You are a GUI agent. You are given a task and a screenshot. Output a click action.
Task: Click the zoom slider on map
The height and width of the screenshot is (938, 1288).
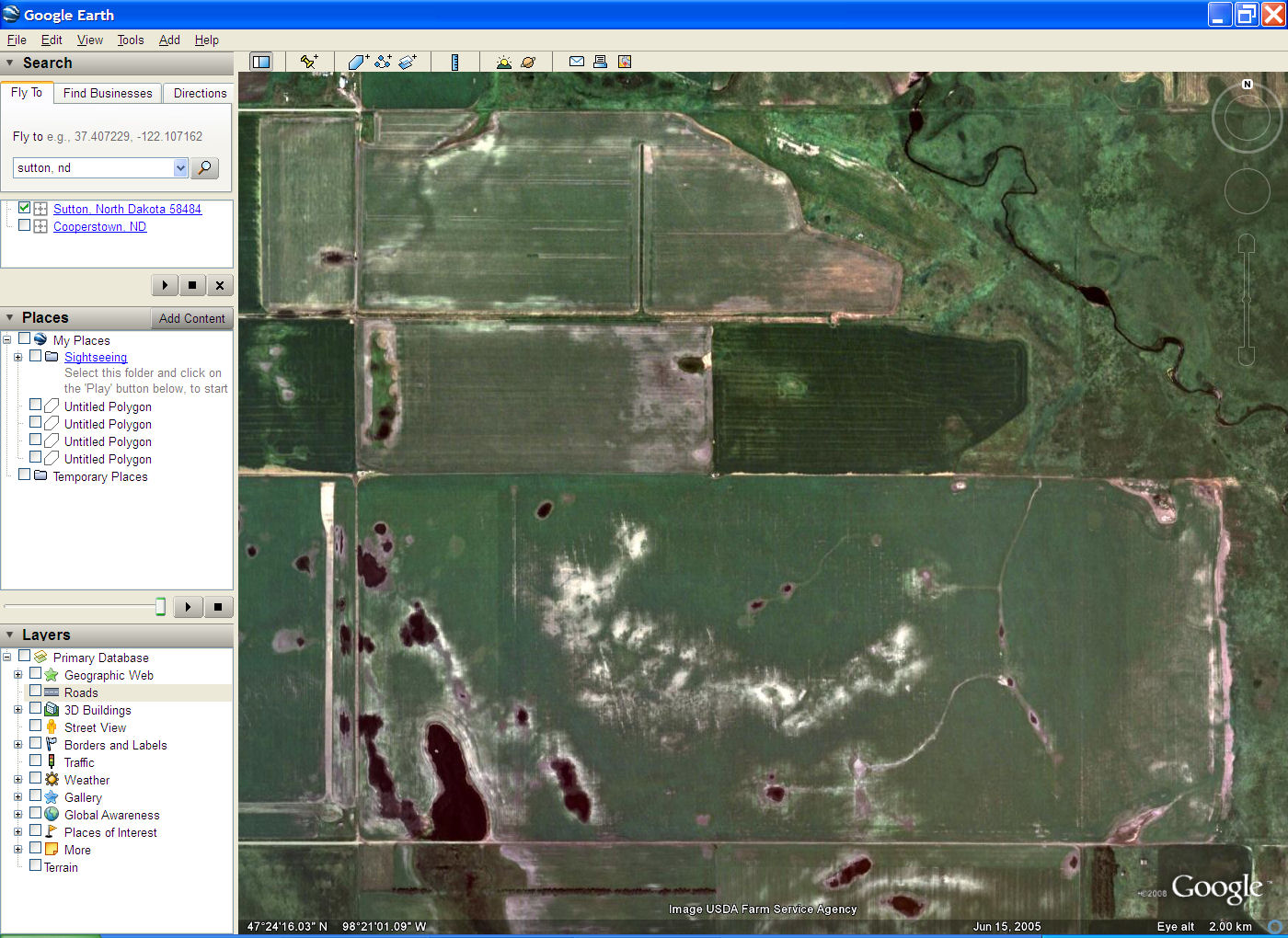pyautogui.click(x=1247, y=299)
